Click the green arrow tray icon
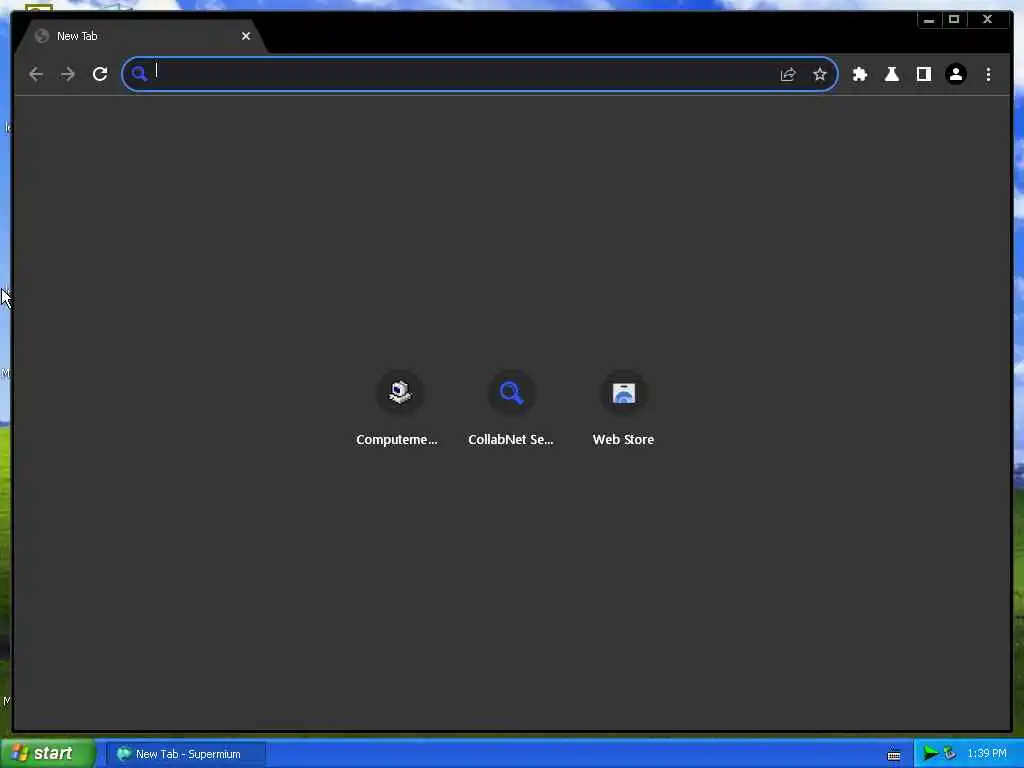1024x768 pixels. 930,754
